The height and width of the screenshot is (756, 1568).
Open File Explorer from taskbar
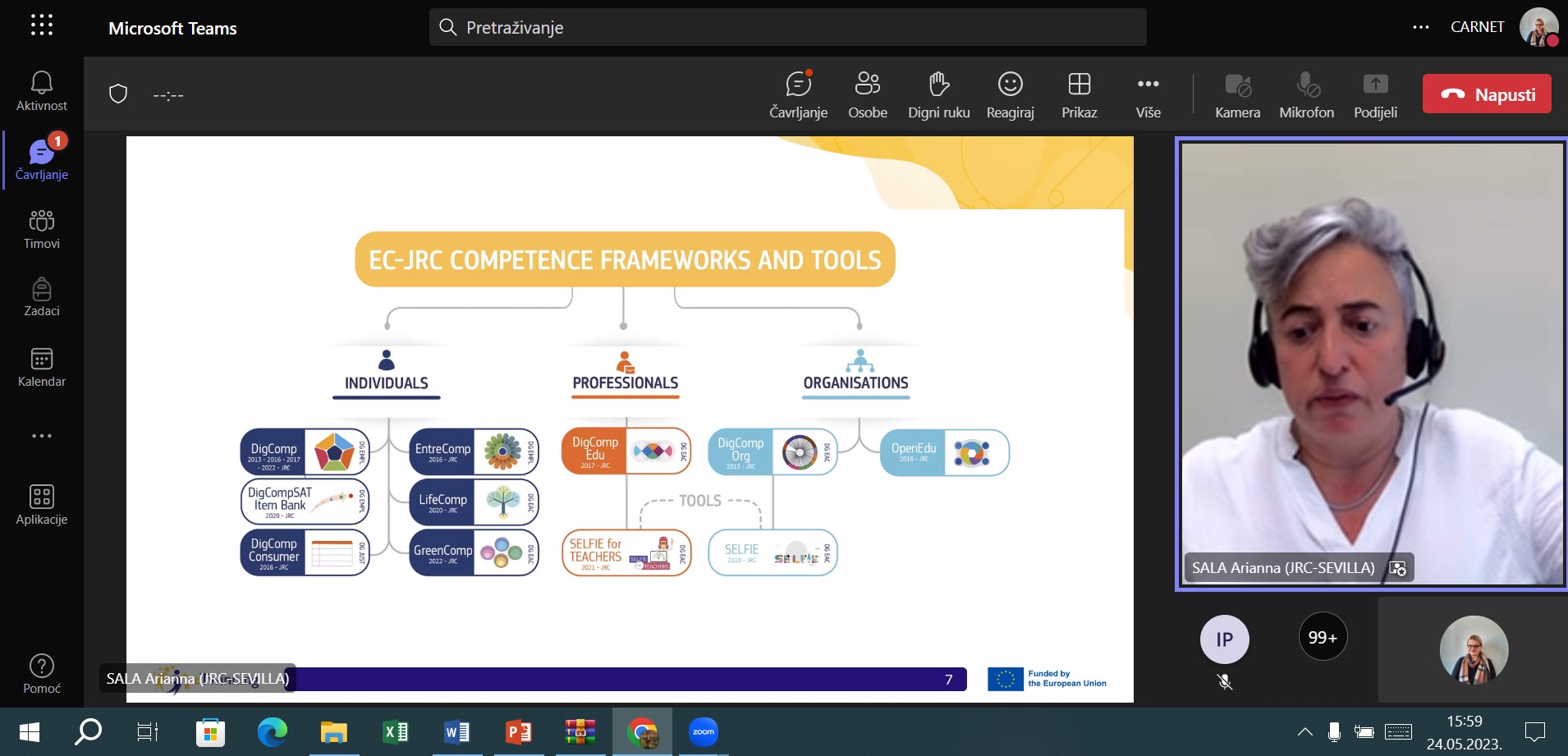tap(333, 732)
